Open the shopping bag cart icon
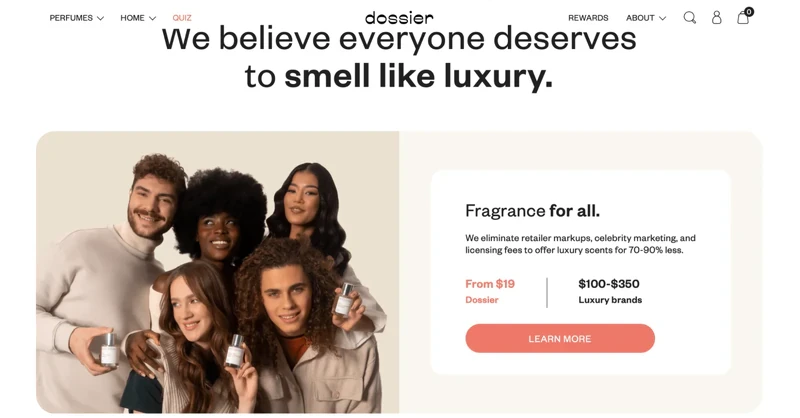The width and height of the screenshot is (800, 418). (x=743, y=18)
